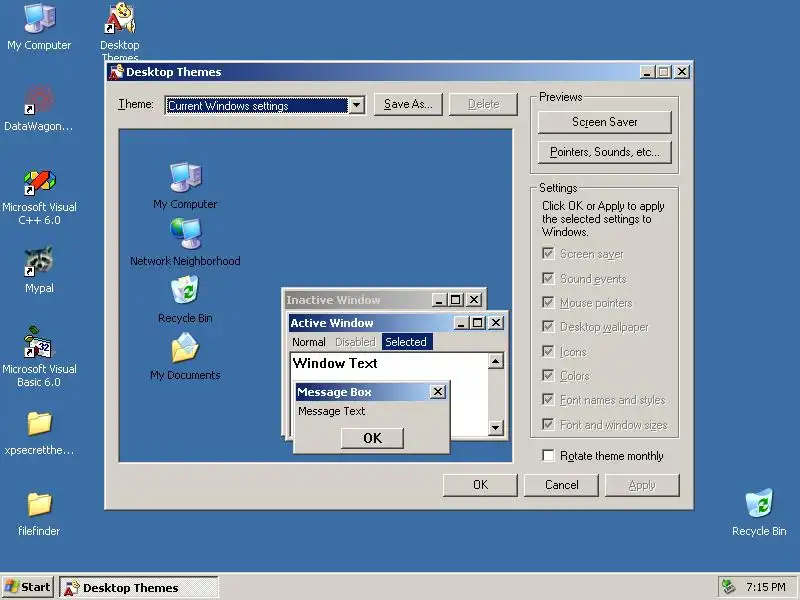
Task: Click OK in the Message Box preview
Action: (372, 438)
